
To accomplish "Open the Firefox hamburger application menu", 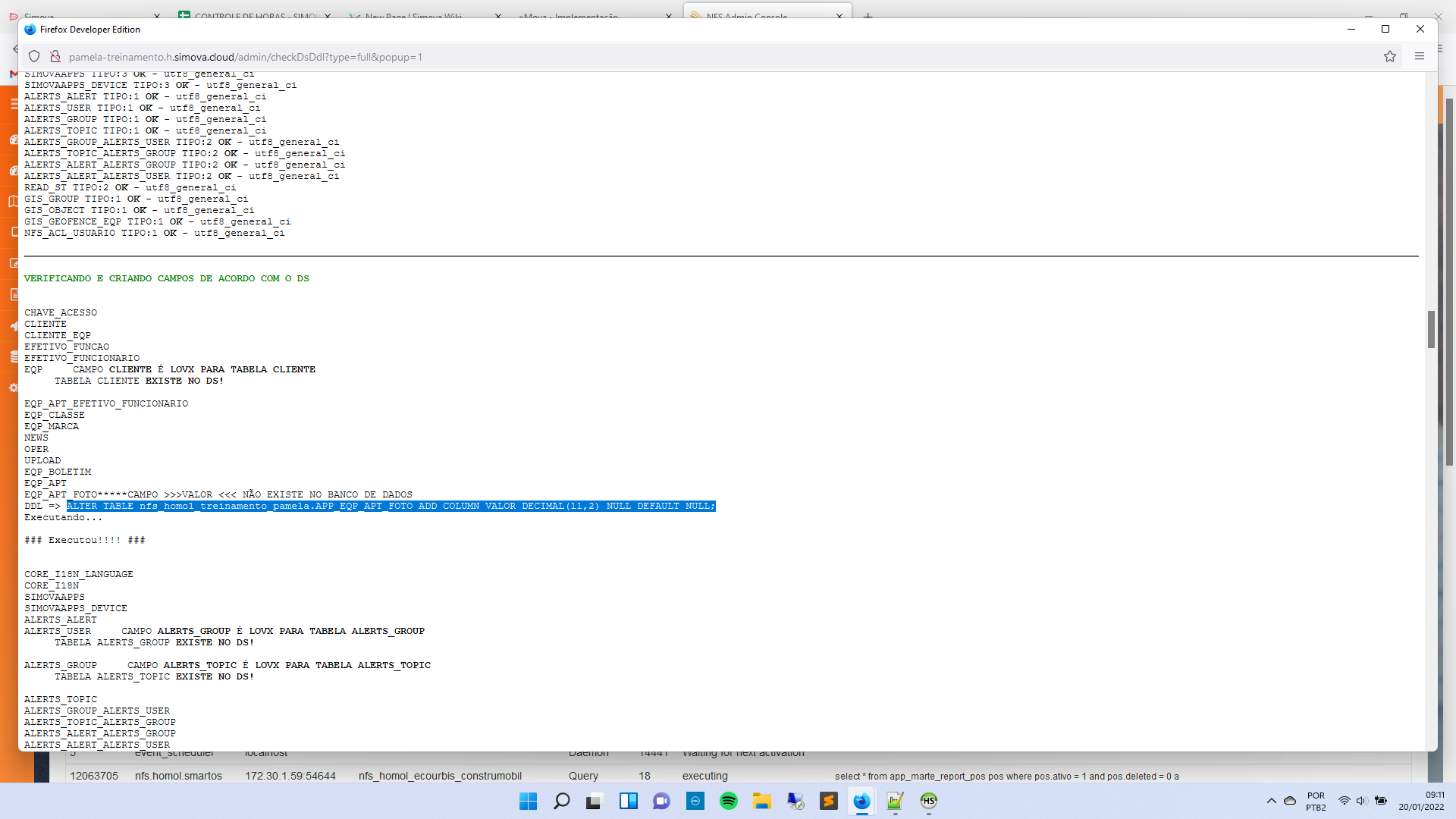I will click(1420, 57).
